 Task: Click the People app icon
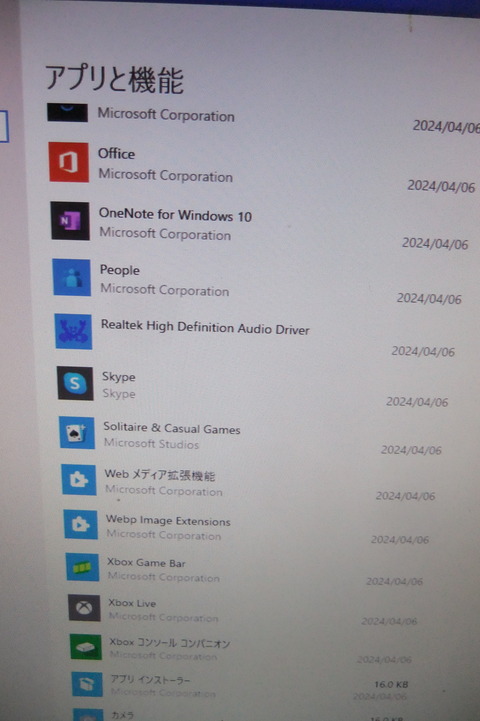click(71, 277)
